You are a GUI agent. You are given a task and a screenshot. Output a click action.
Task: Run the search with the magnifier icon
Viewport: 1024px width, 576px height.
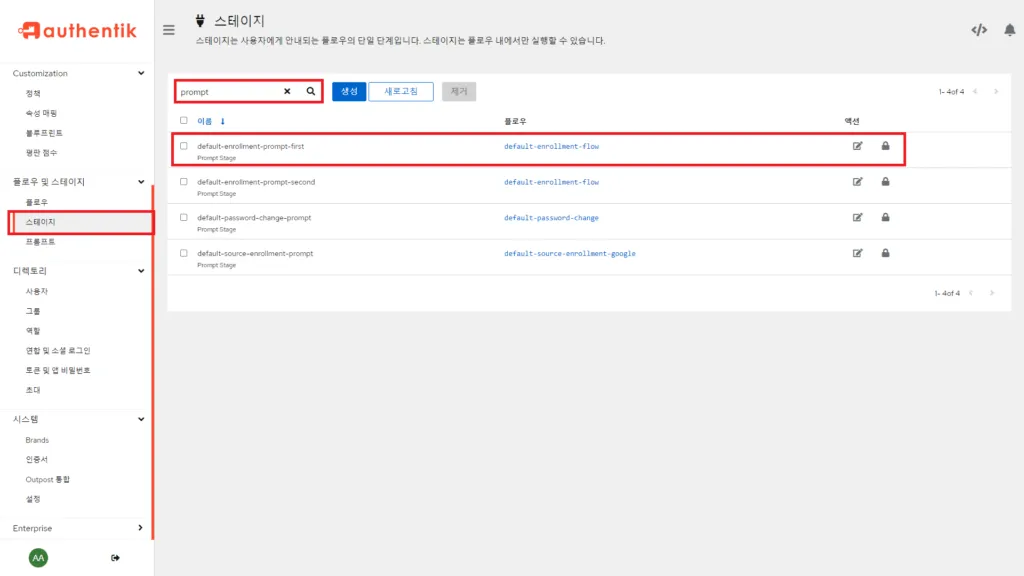[x=310, y=91]
